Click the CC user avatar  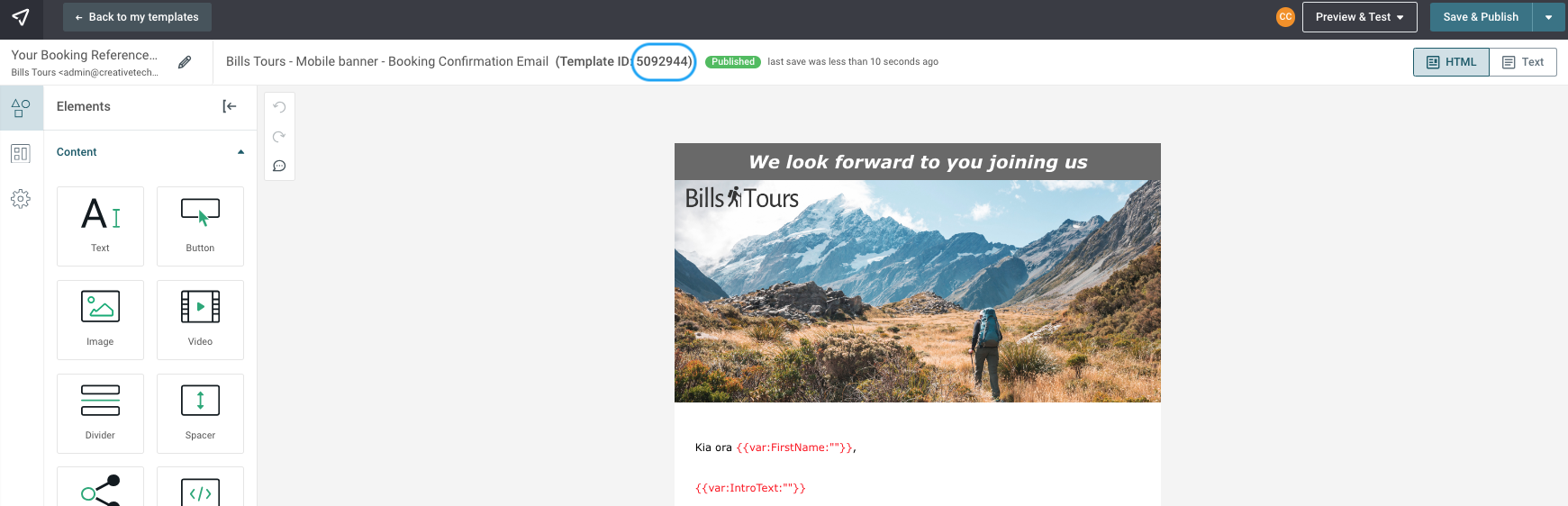pos(1285,17)
